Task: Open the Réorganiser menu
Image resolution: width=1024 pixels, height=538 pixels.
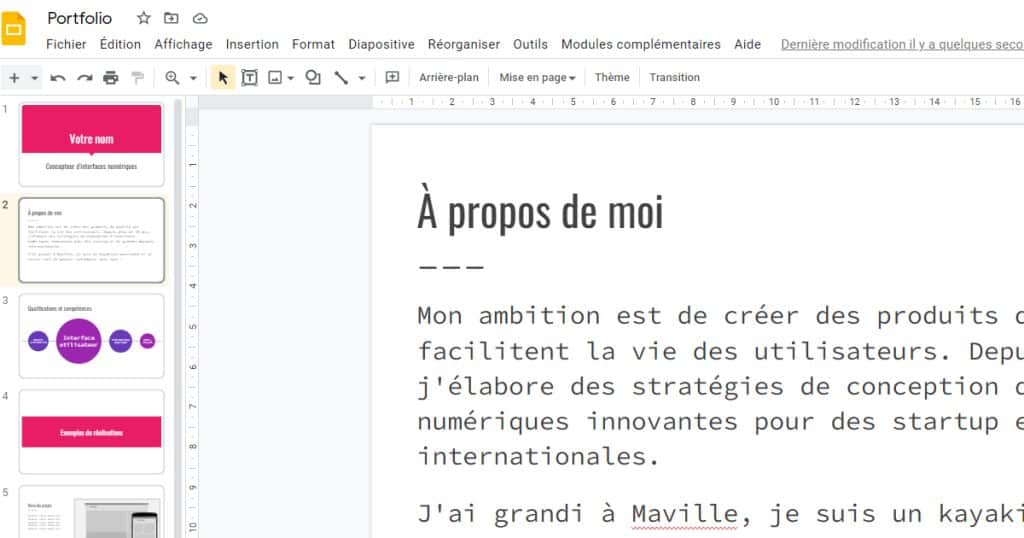Action: (464, 44)
